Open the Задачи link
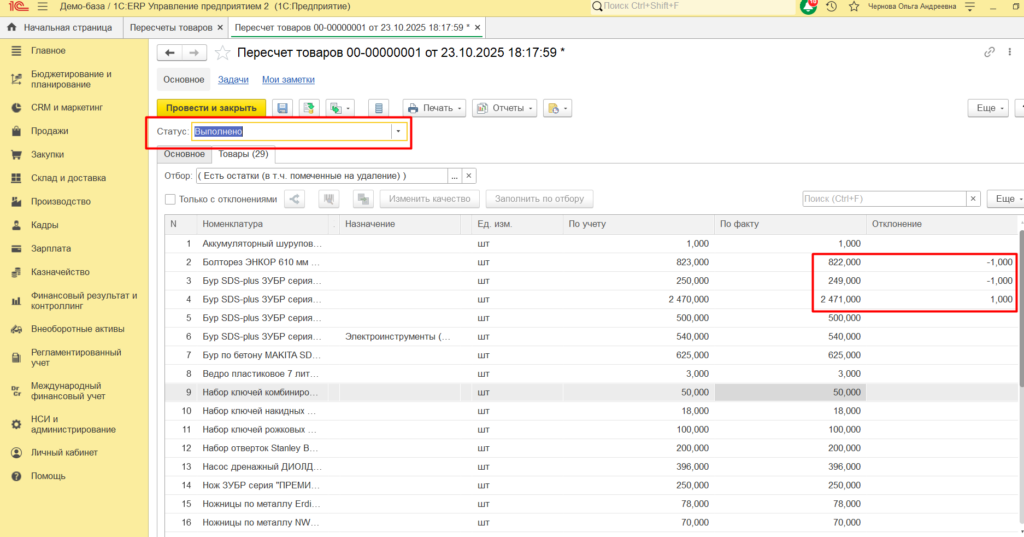 click(233, 80)
